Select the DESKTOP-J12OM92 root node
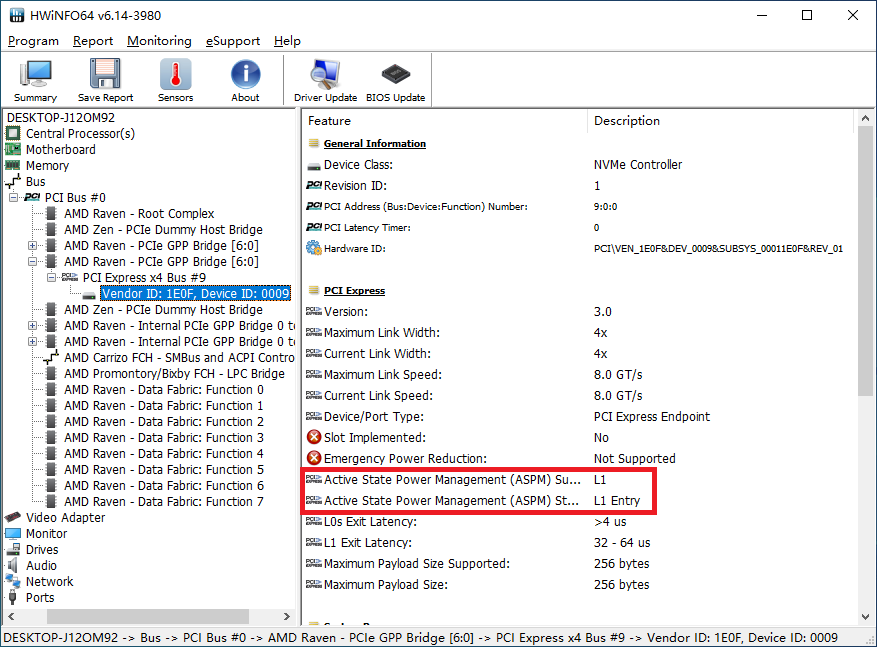The height and width of the screenshot is (647, 877). coord(60,117)
